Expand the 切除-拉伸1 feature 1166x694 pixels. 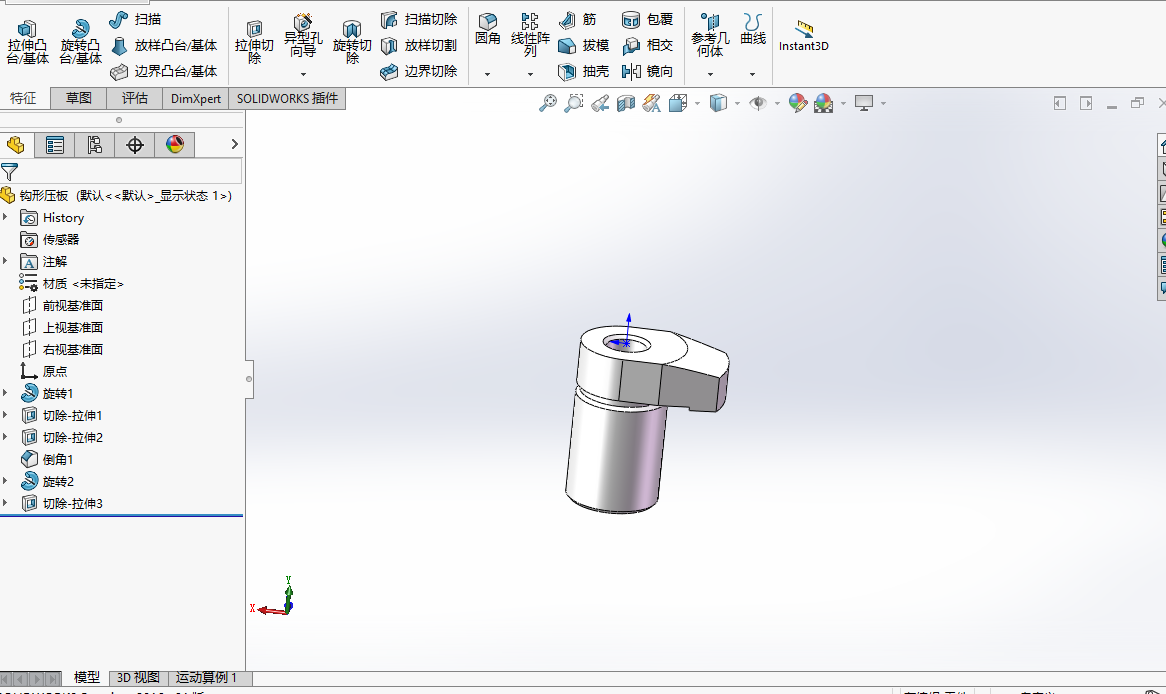[x=5, y=415]
